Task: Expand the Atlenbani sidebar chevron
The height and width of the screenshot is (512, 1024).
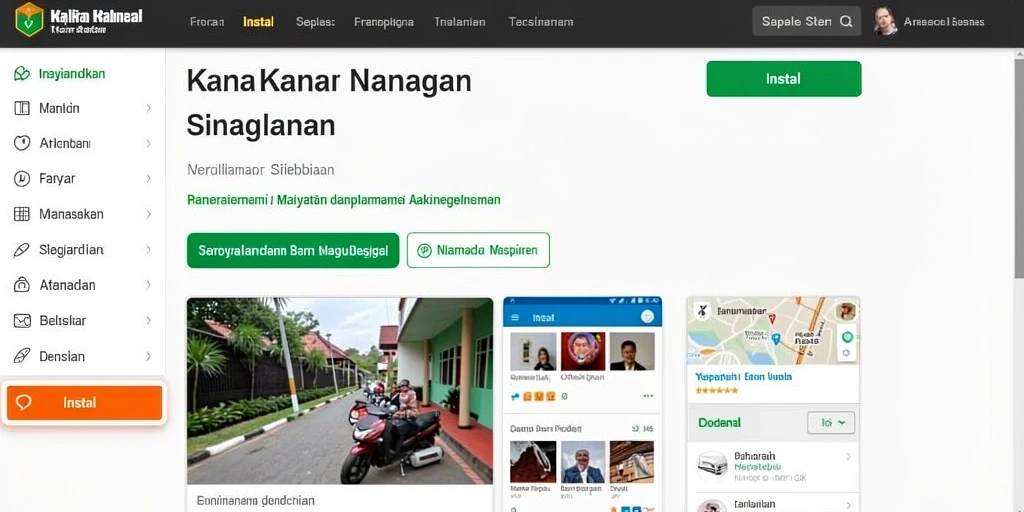Action: [148, 143]
